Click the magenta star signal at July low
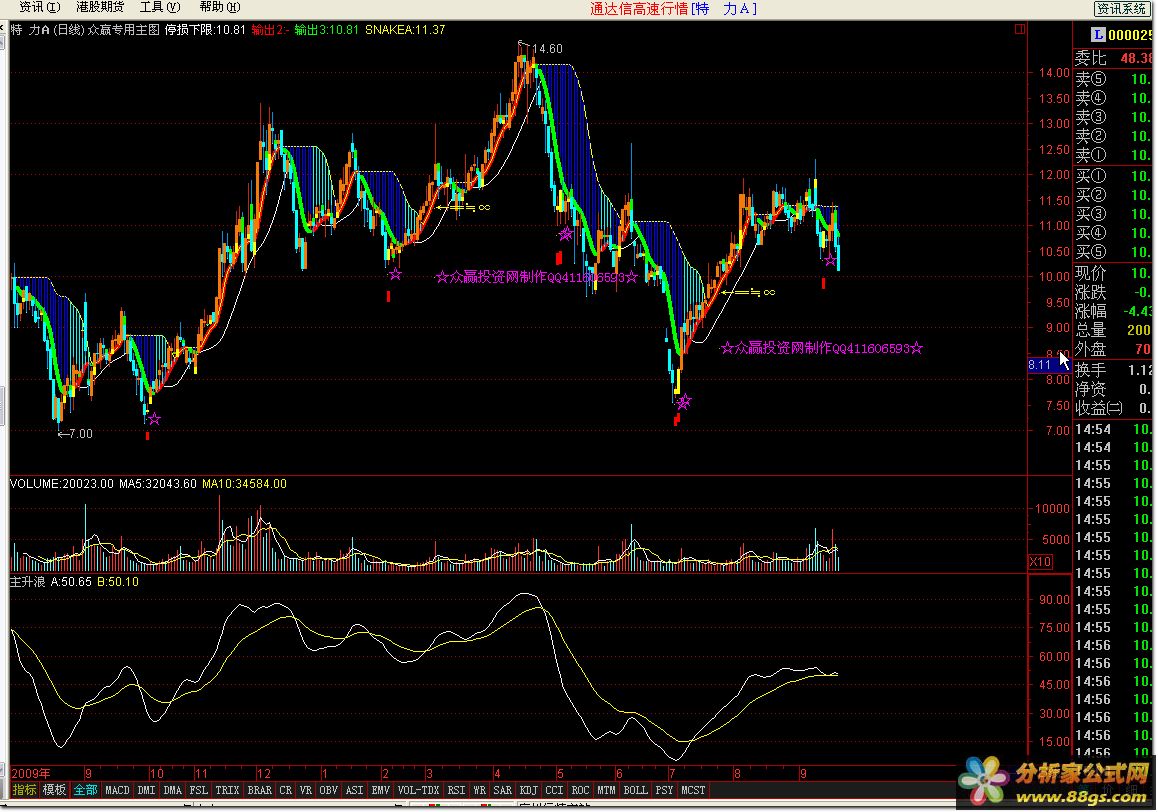 pyautogui.click(x=684, y=402)
